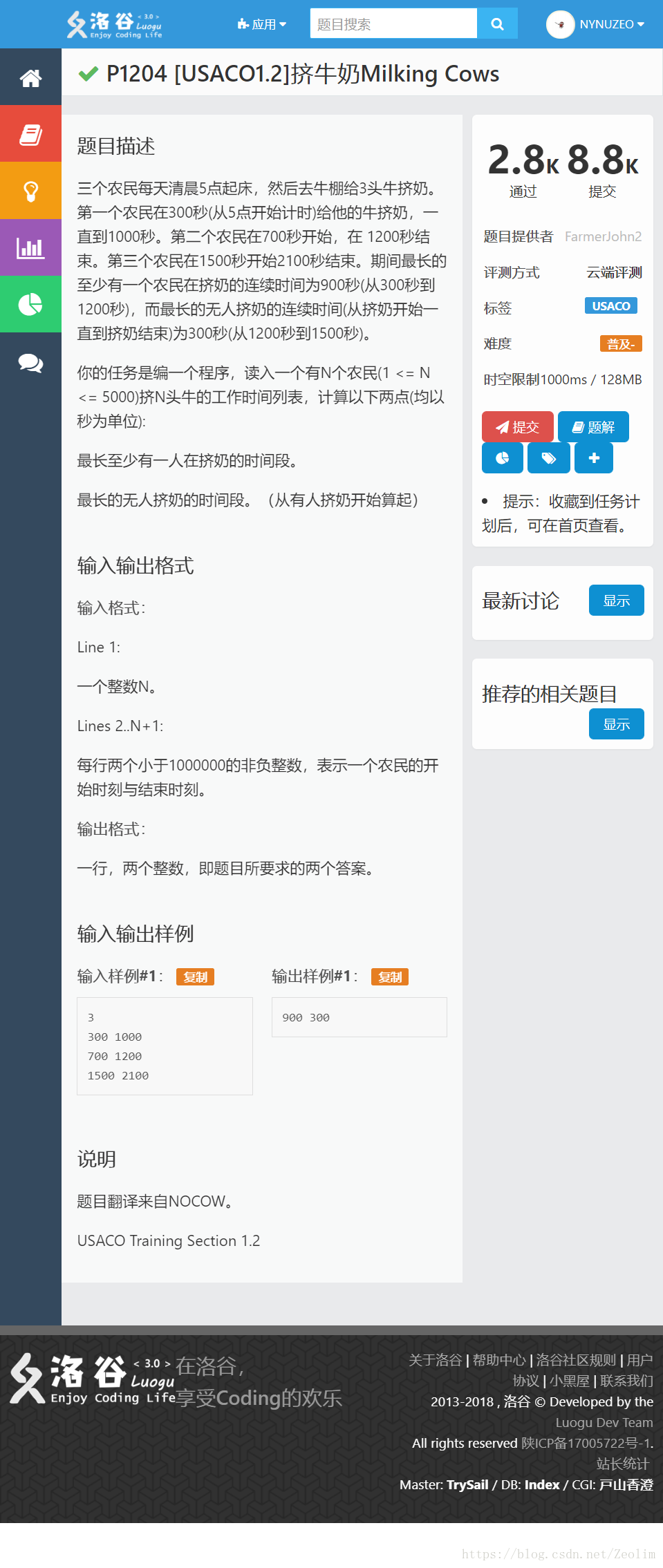This screenshot has height=1568, width=663.
Task: Click the blue pie chart statistics button
Action: tap(503, 457)
